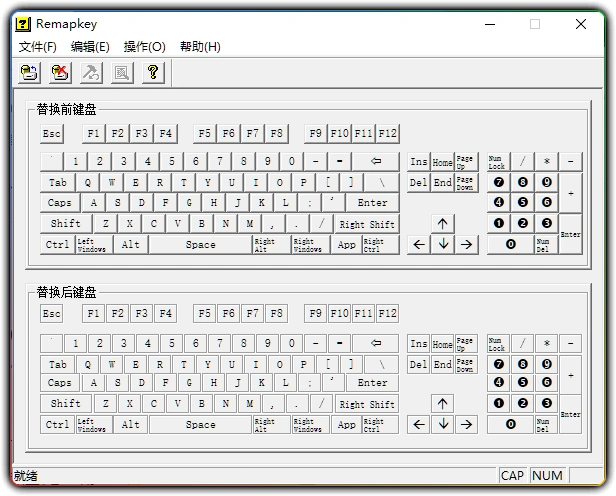
Task: Click numpad 0 key on 替换前键盘
Action: pyautogui.click(x=510, y=245)
